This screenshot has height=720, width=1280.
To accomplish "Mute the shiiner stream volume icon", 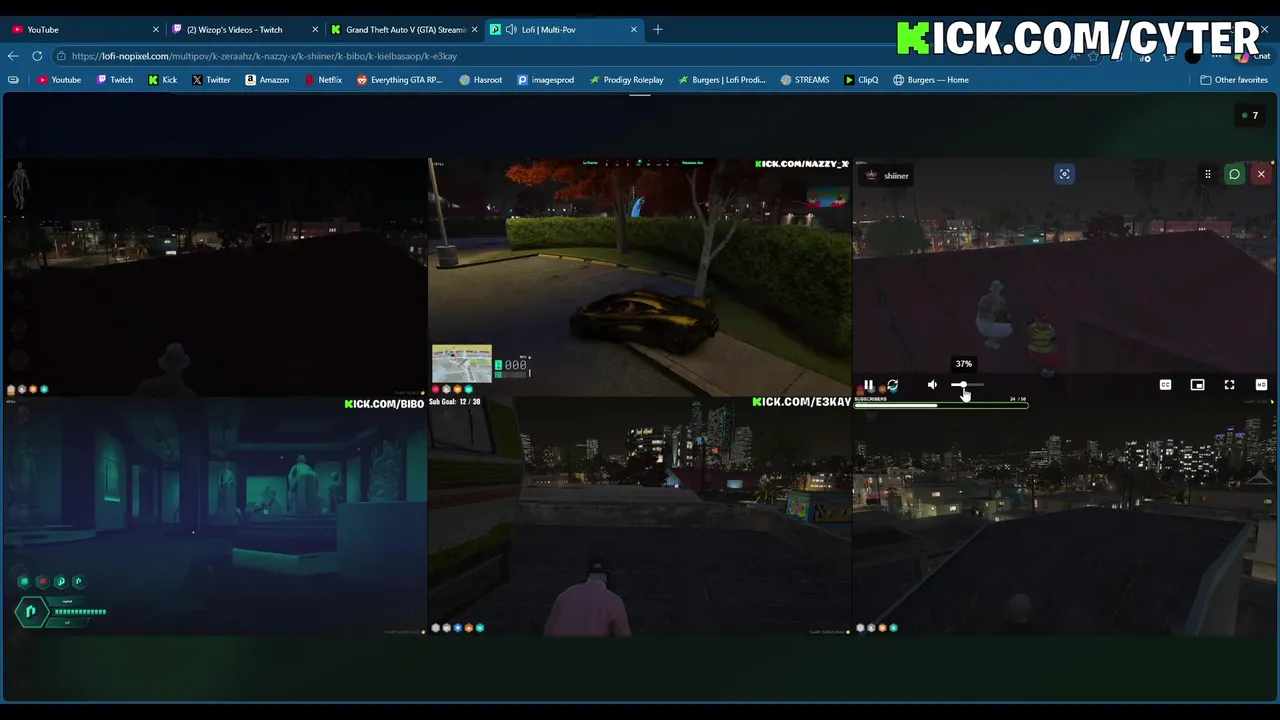I will point(932,385).
